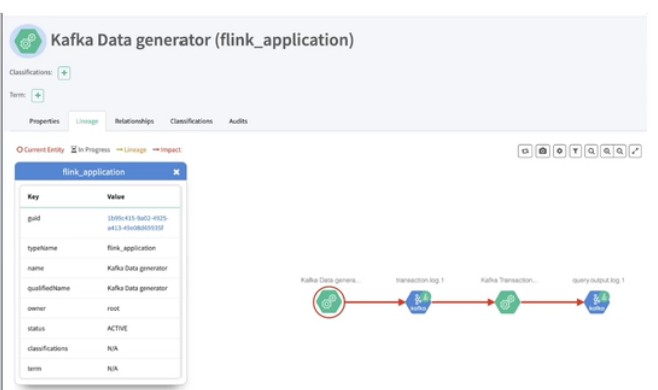
Task: Add a classification with the plus button
Action: click(x=64, y=73)
